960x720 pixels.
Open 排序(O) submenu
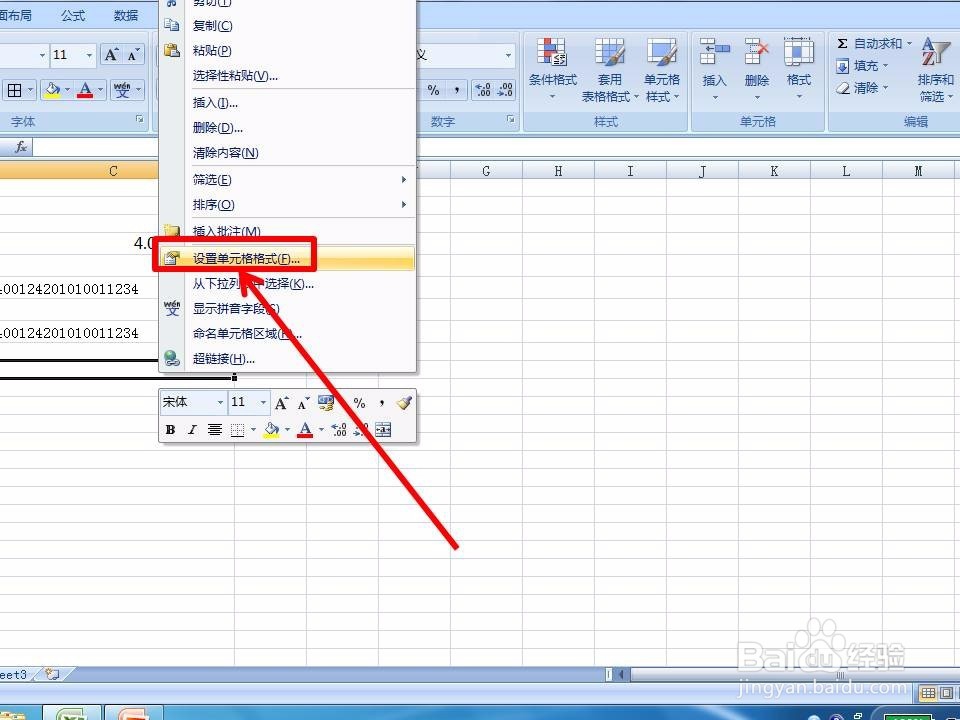click(x=288, y=204)
